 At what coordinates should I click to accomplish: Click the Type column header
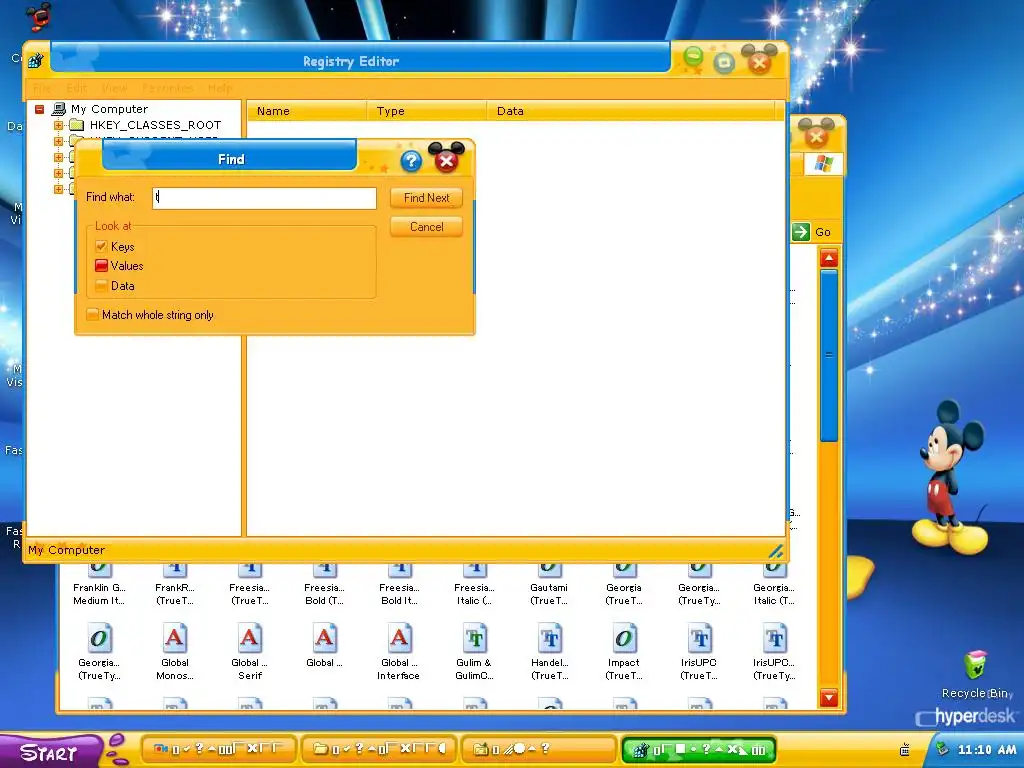point(426,111)
